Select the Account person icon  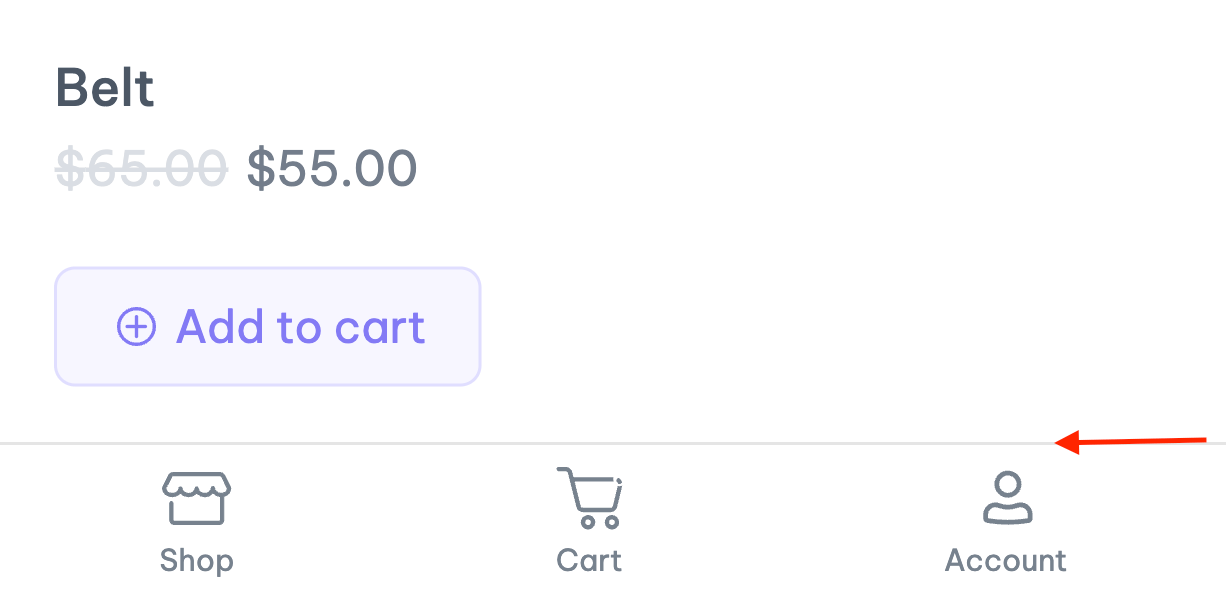[1007, 498]
